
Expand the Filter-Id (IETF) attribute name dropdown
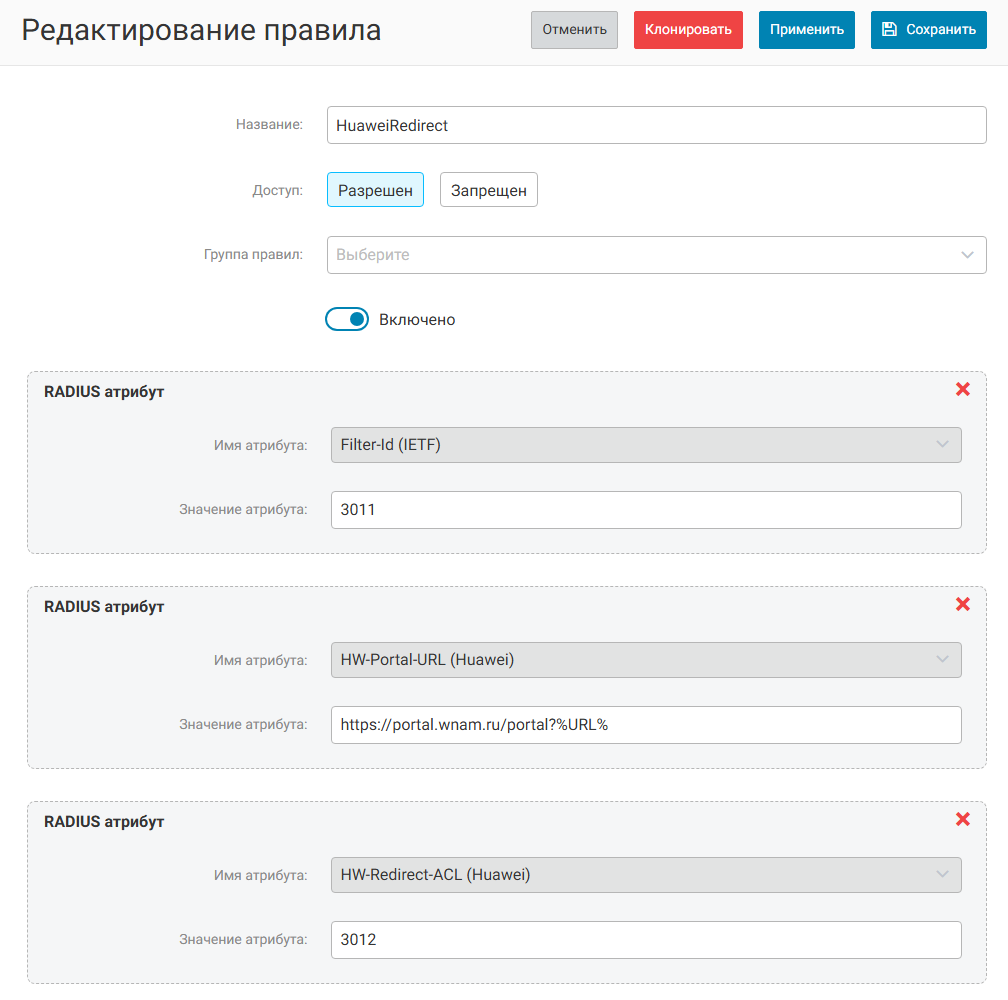pos(645,445)
